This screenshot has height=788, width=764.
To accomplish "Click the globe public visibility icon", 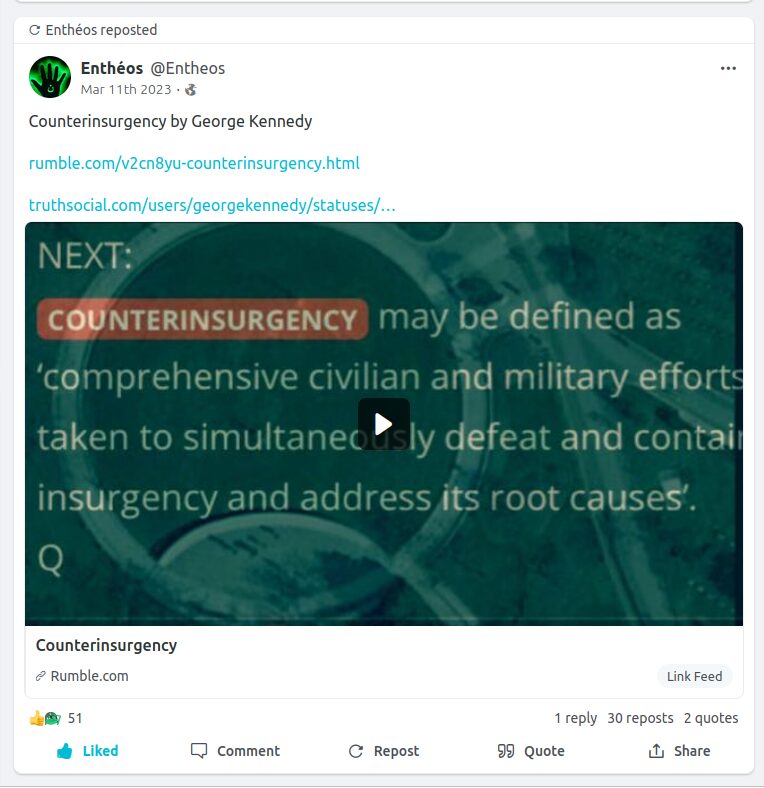I will 190,90.
